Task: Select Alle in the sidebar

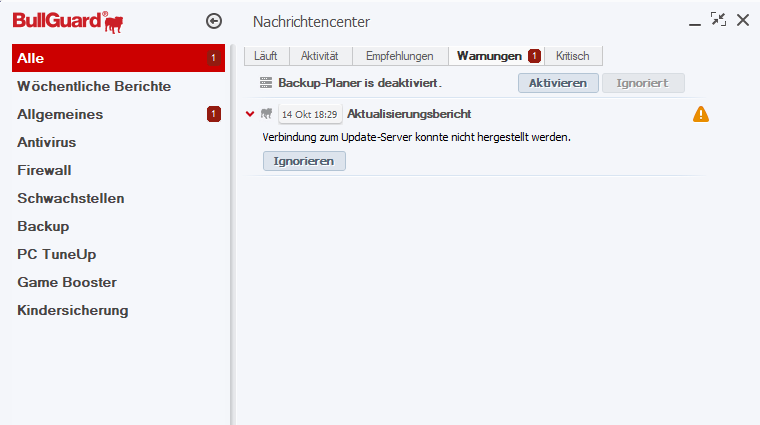Action: pos(118,58)
